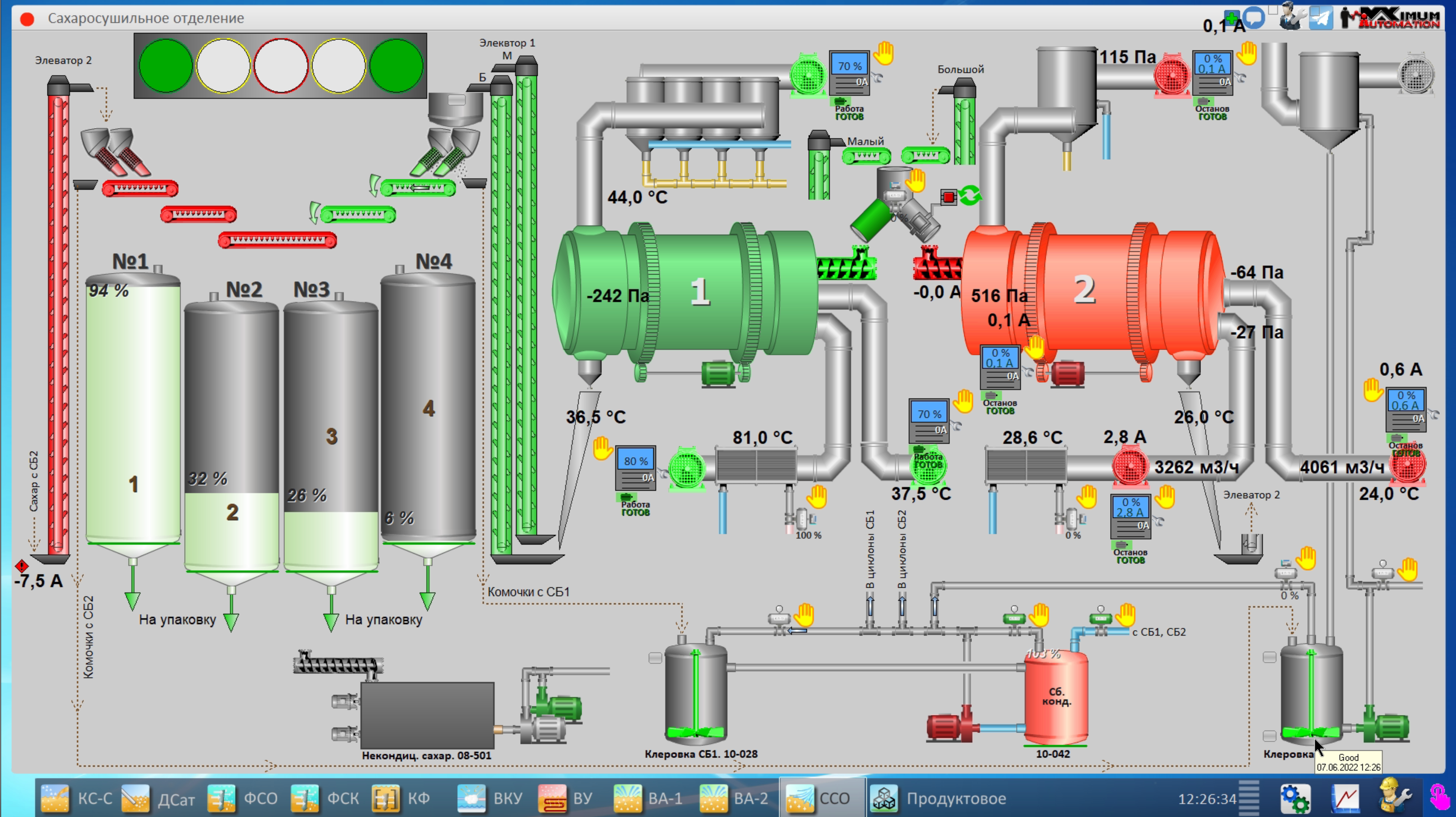
Task: Click the 81,0 °C temperature reading
Action: point(762,437)
